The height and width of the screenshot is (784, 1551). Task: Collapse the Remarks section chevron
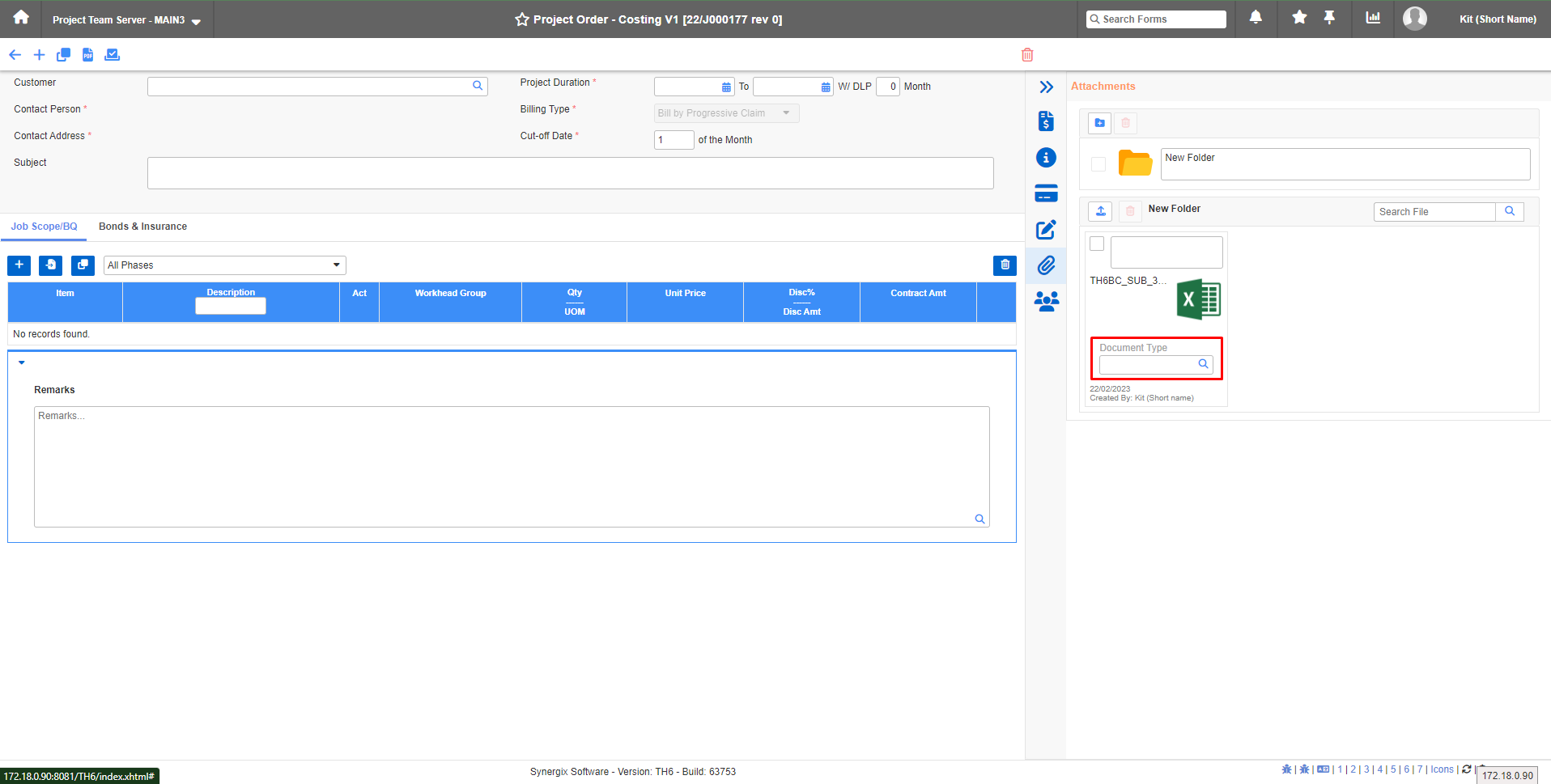(x=21, y=362)
